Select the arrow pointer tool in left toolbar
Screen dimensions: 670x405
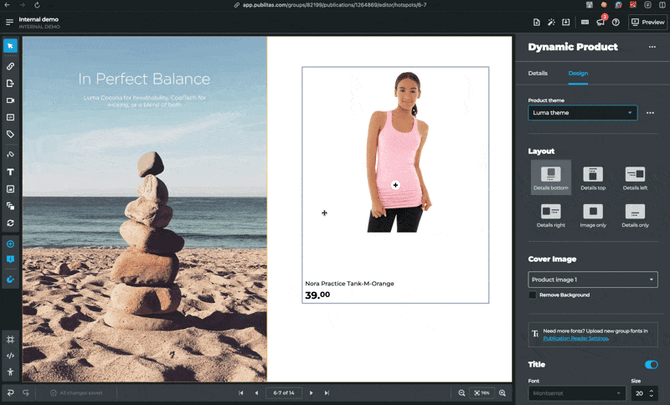[10, 46]
